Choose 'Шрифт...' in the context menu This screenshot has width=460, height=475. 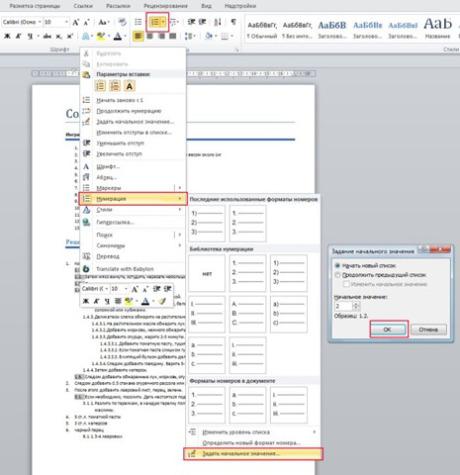[x=133, y=166]
